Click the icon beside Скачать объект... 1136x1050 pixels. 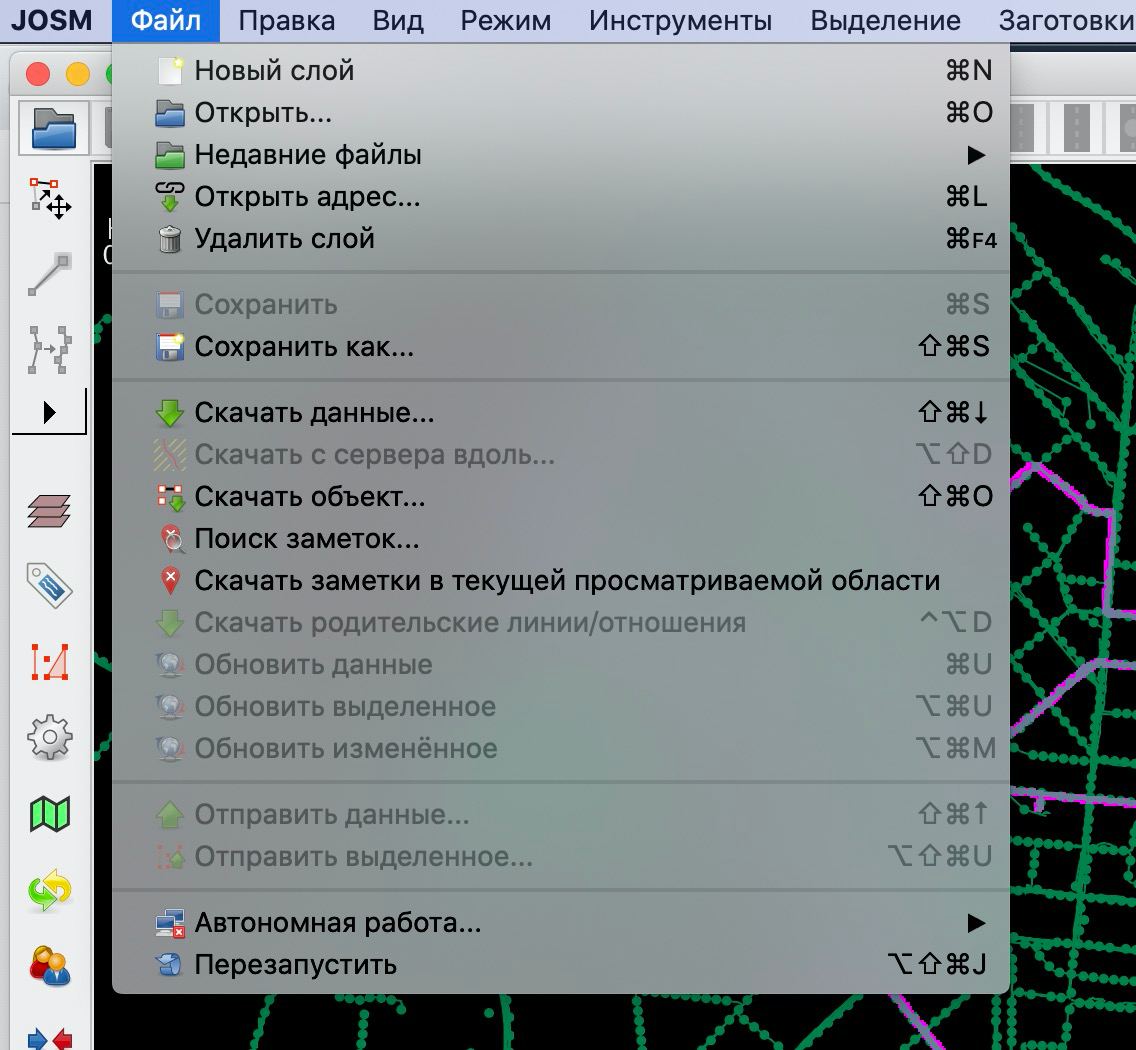pyautogui.click(x=170, y=497)
